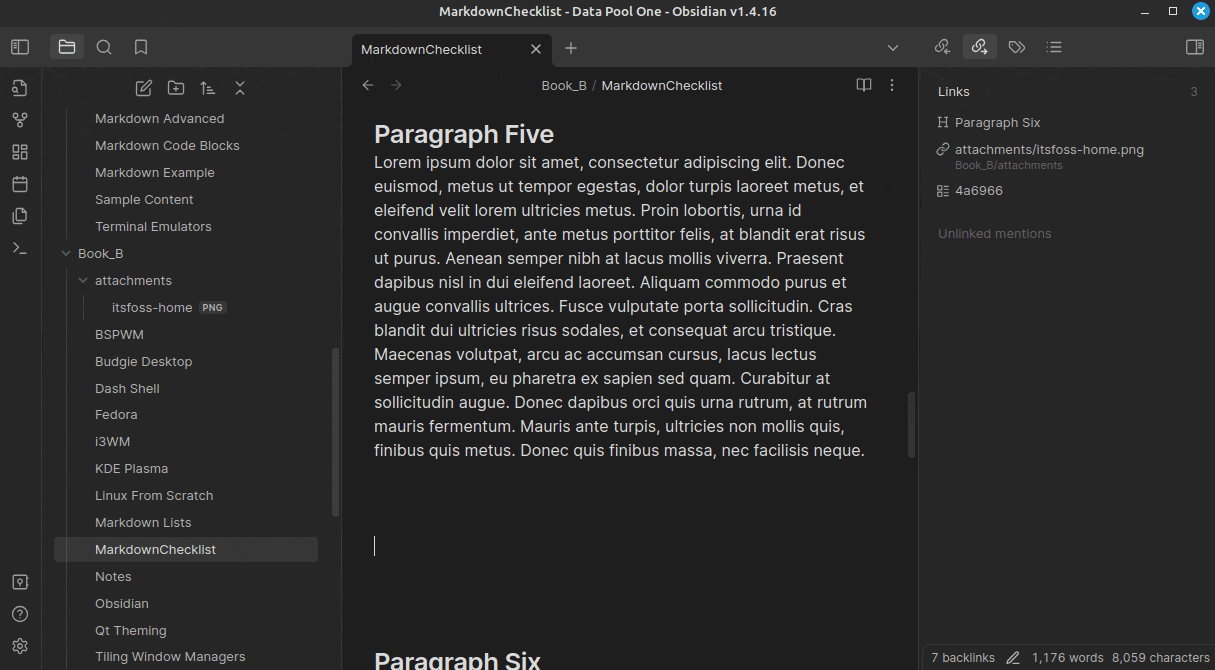Open the tab list dropdown arrow
Viewport: 1215px width, 670px height.
click(x=893, y=48)
